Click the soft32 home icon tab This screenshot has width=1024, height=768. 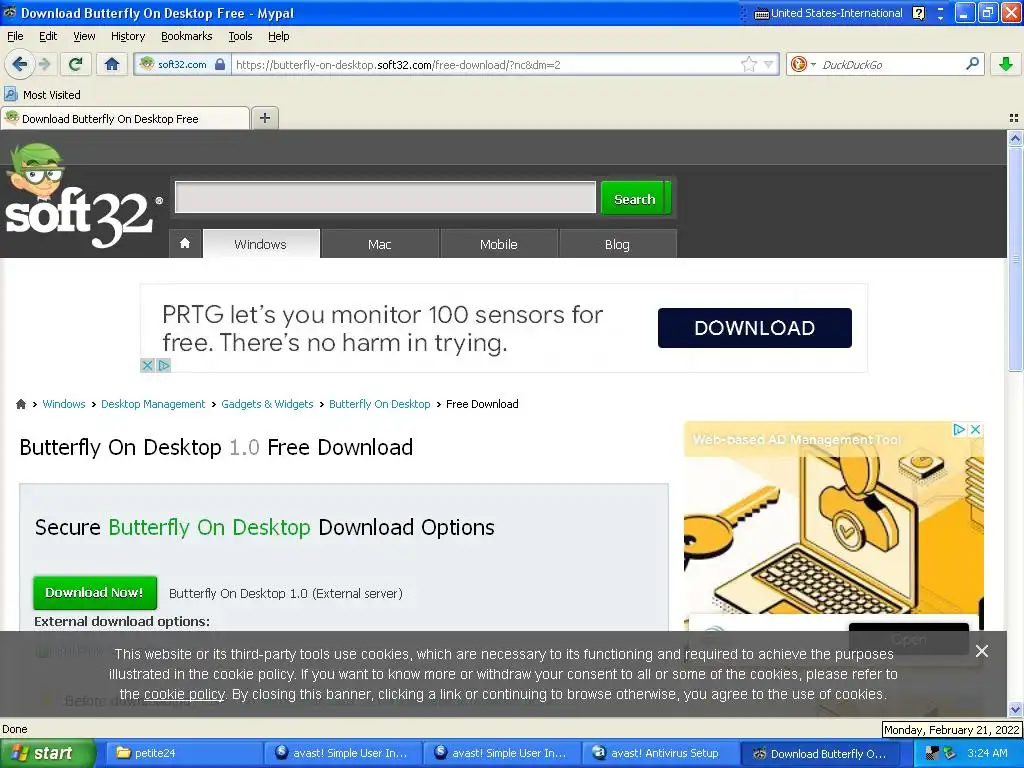pyautogui.click(x=185, y=244)
